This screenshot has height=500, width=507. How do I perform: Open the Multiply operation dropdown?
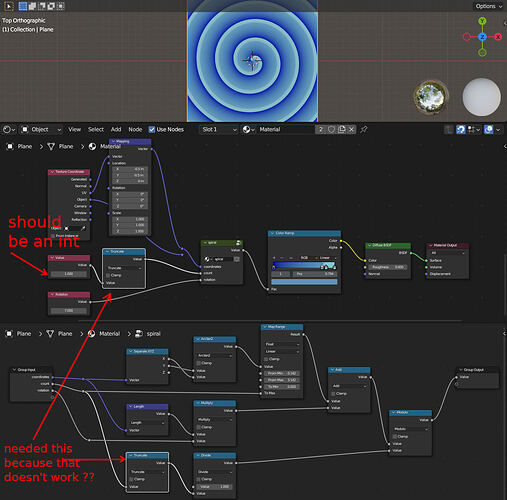click(215, 420)
